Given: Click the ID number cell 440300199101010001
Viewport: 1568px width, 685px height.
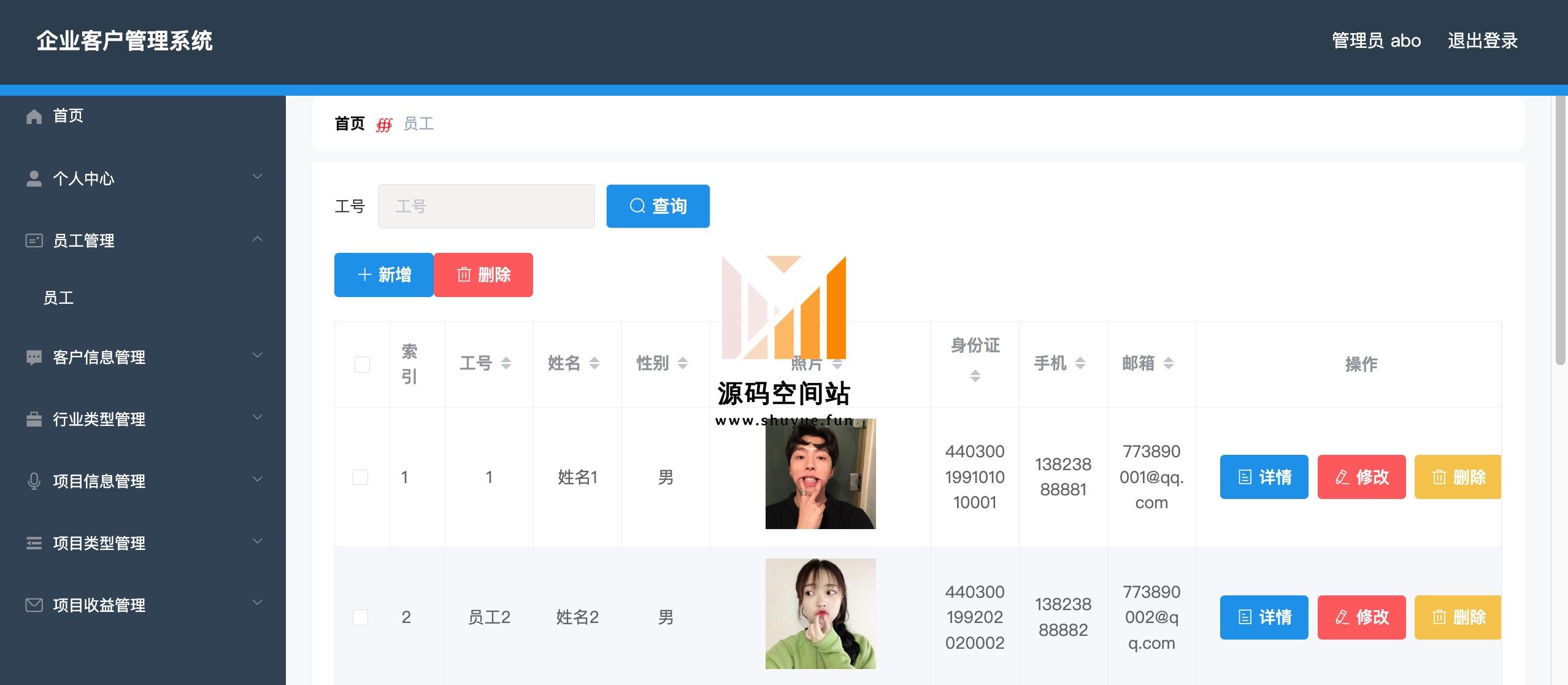Looking at the screenshot, I should pos(975,477).
